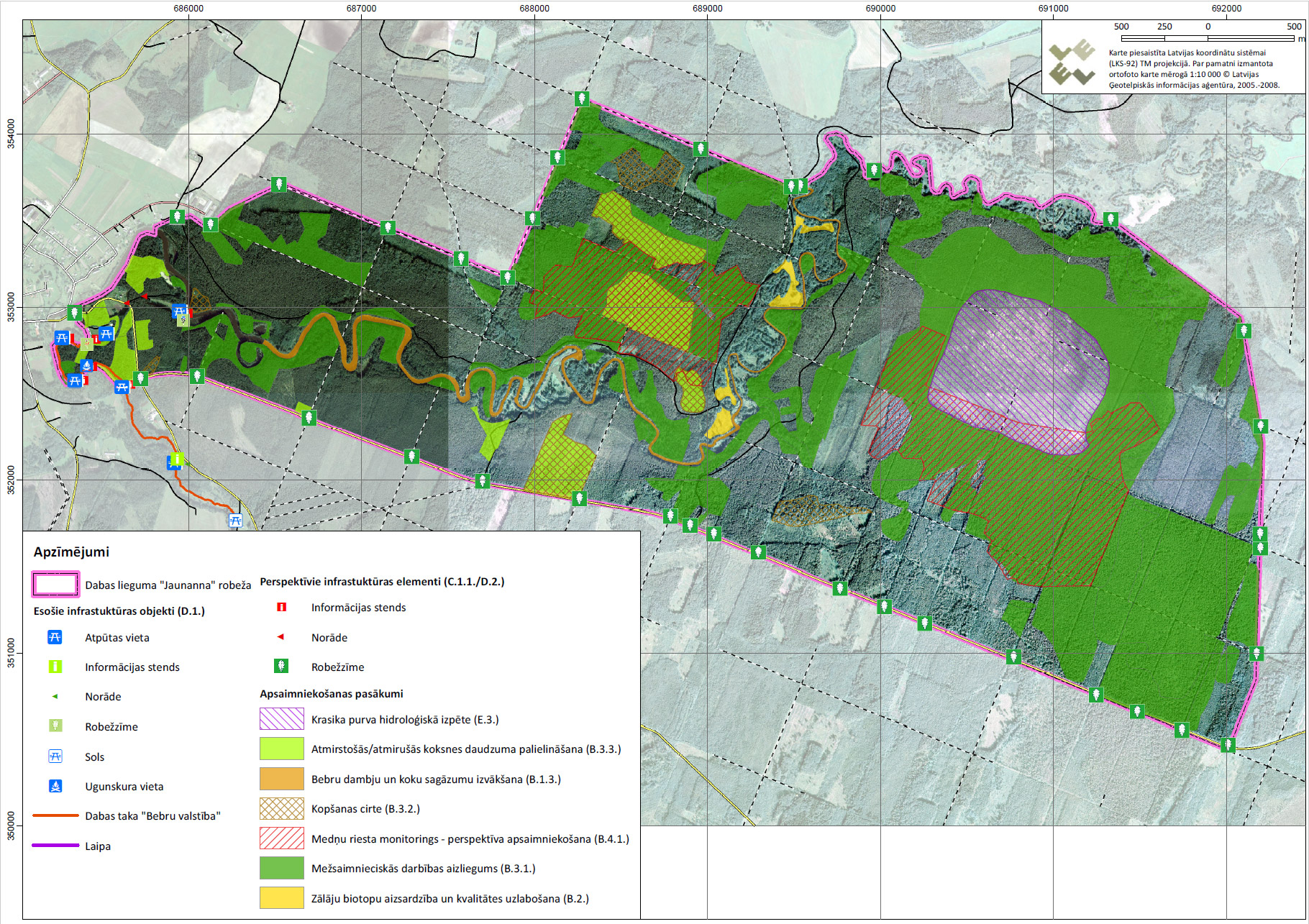
Task: Click the green existing Norāde arrow legend icon
Action: pos(55,696)
